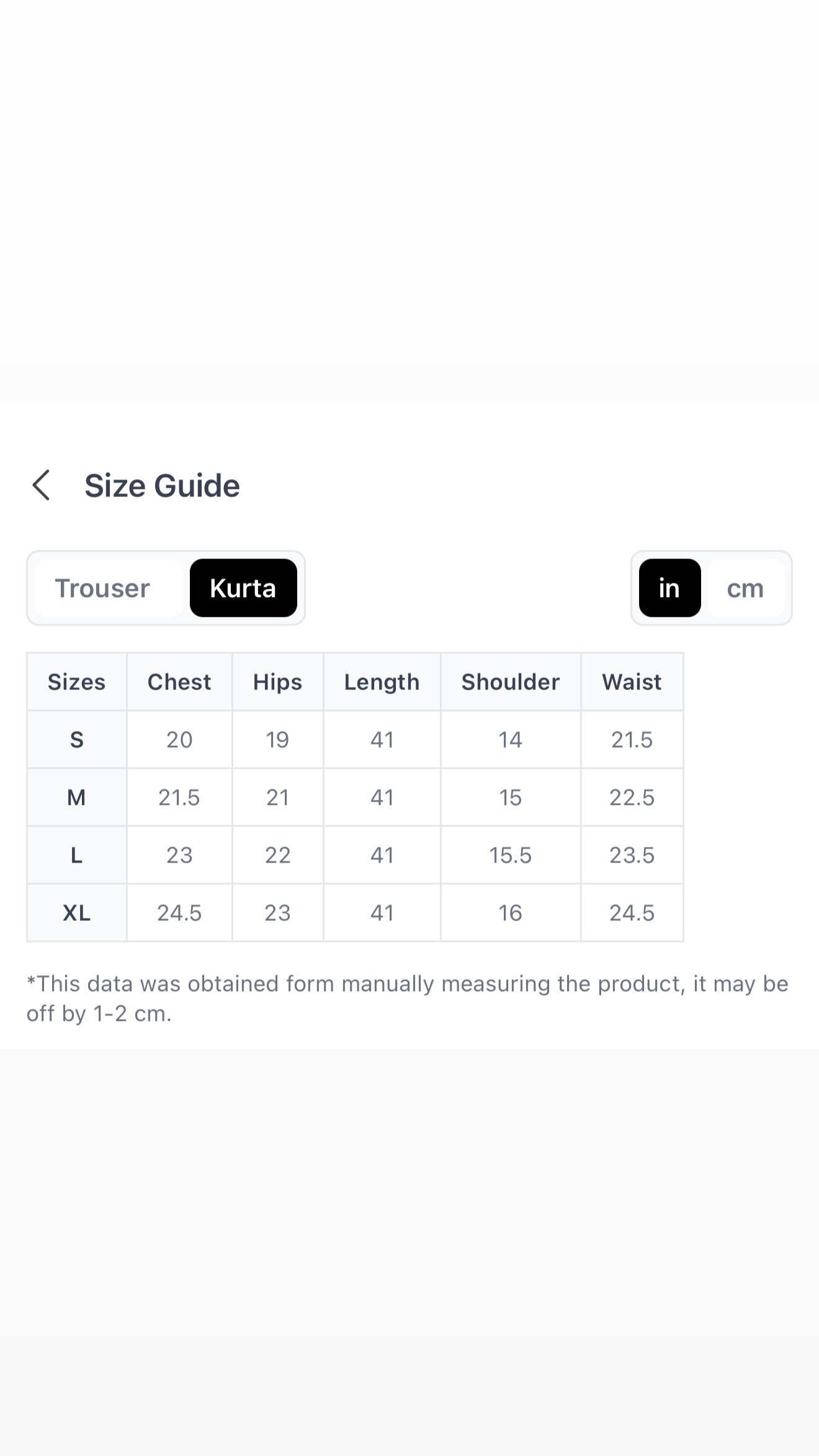Tap the L shoulder value 15.5
The width and height of the screenshot is (819, 1456).
(x=511, y=855)
